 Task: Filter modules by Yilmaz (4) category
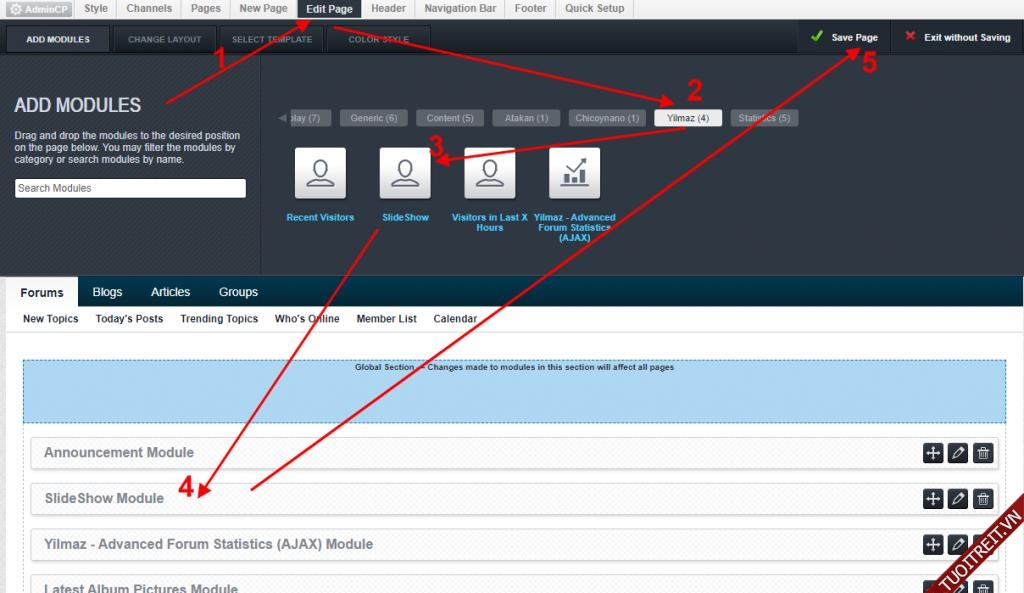[688, 118]
